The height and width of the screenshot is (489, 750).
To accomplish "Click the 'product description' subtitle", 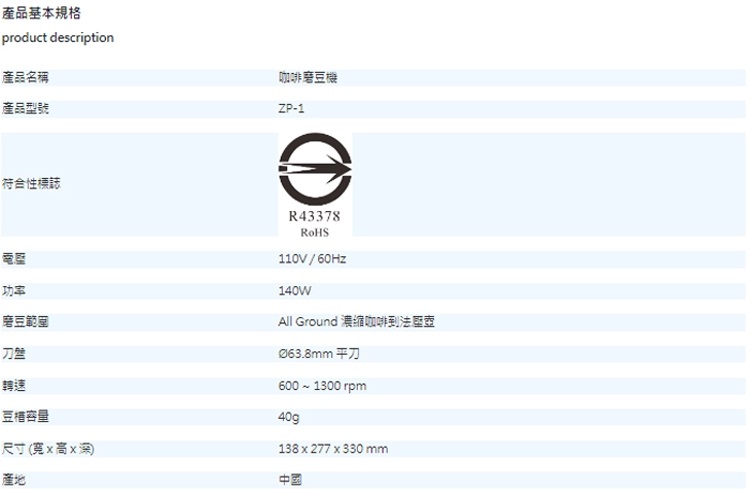I will click(x=58, y=38).
